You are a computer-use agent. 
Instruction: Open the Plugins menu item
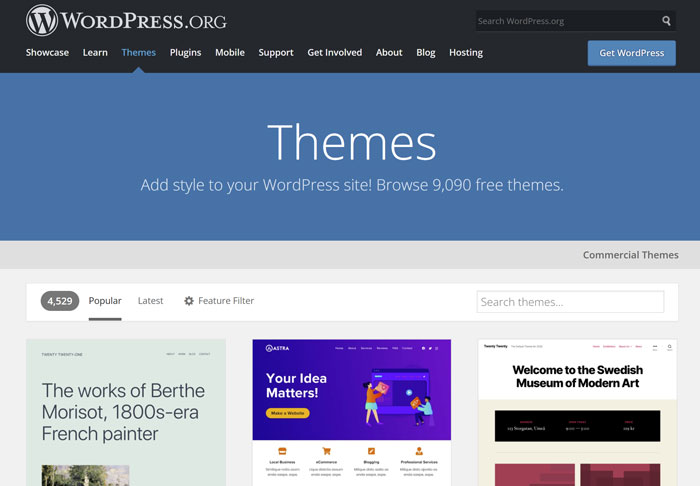tap(185, 53)
